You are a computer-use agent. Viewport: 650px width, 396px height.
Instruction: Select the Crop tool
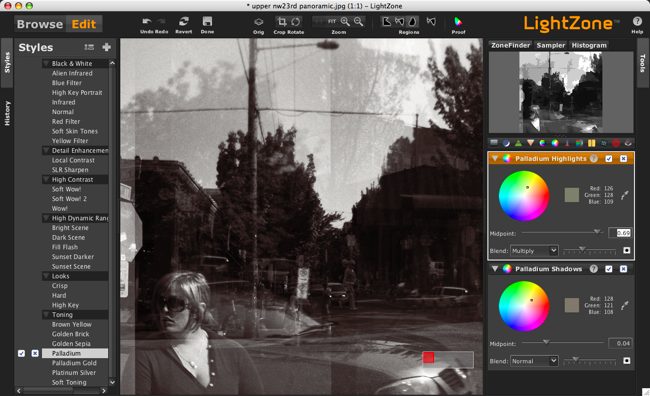point(282,22)
